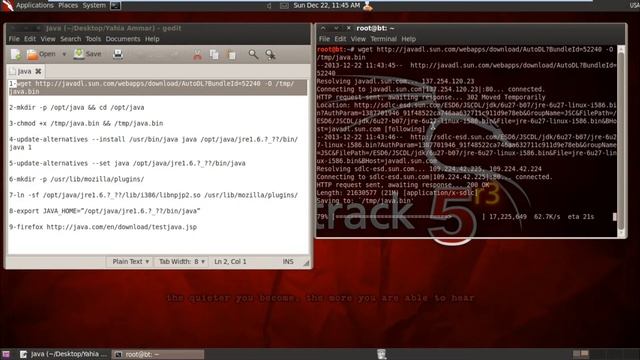Click line 6 mkdir /usr/lib/mozilla/plugins text
The image size is (640, 360).
click(77, 179)
